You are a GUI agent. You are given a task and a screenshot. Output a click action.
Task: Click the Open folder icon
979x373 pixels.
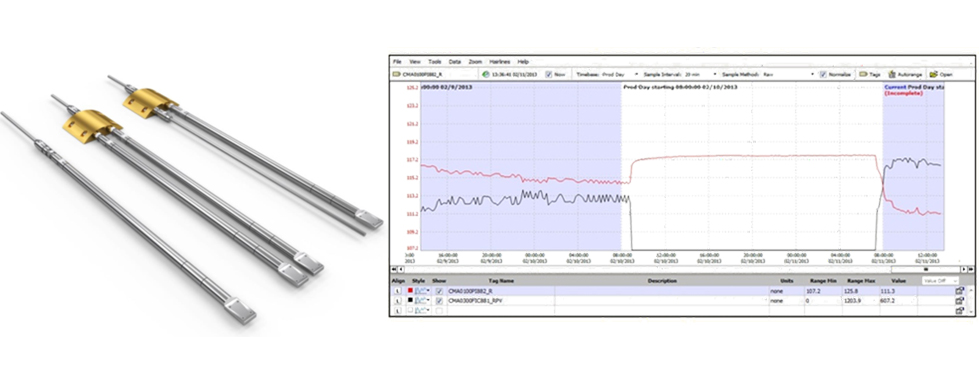click(x=933, y=74)
